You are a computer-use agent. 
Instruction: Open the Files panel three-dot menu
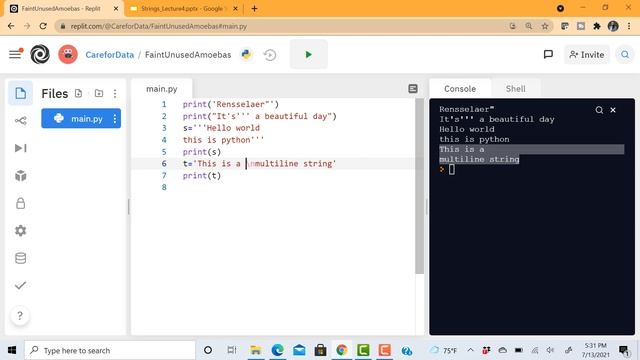tap(115, 93)
